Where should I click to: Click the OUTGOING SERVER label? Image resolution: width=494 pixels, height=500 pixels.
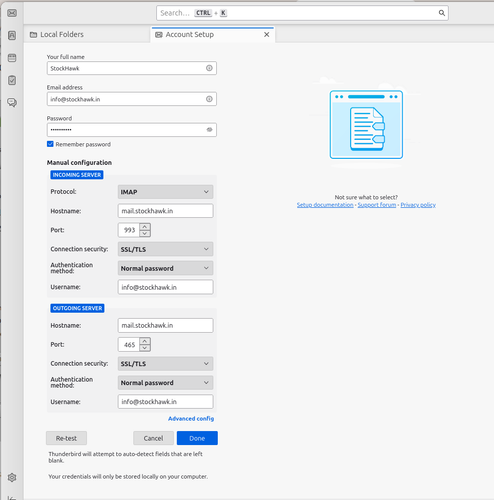point(77,308)
